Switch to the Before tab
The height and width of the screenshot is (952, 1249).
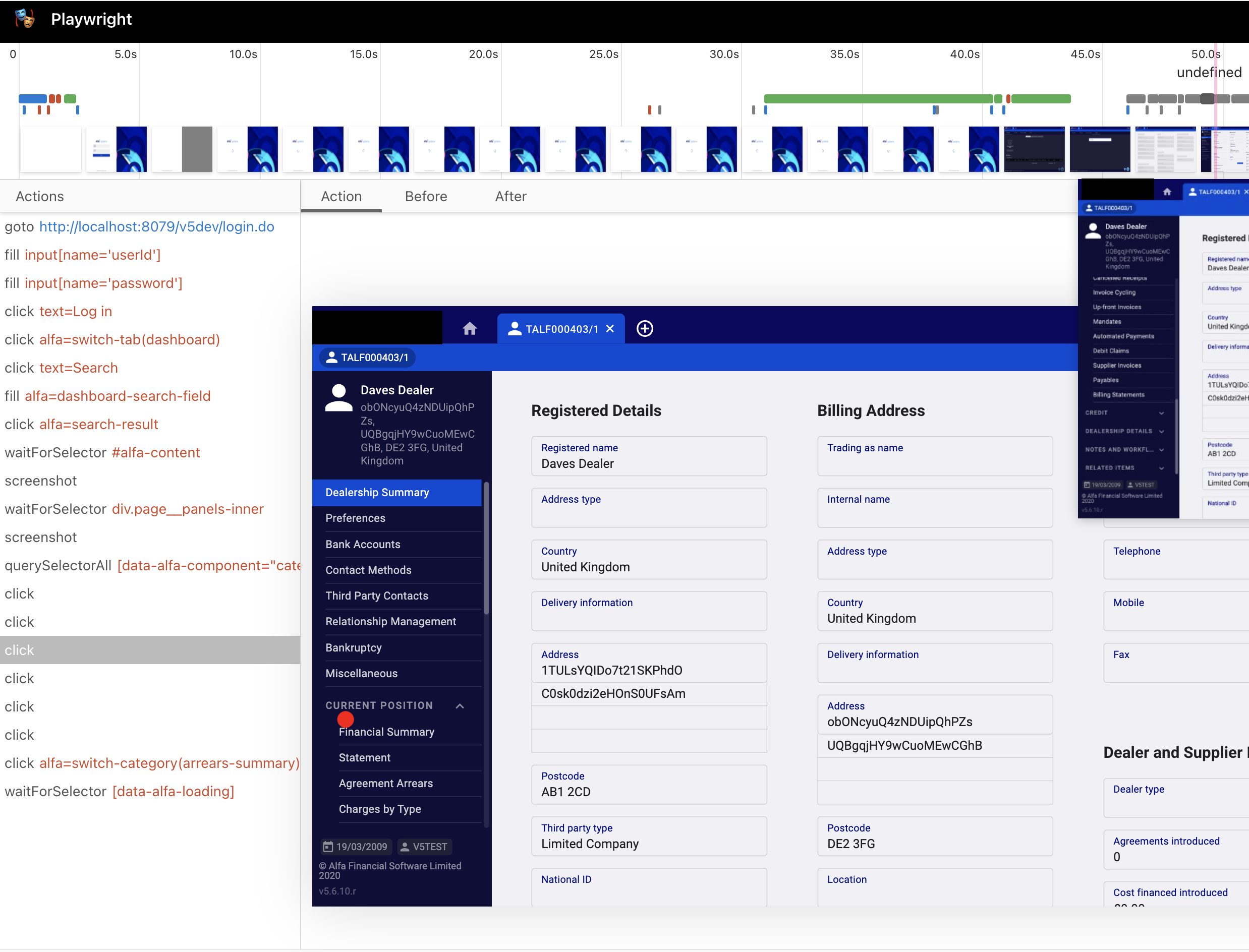[x=426, y=197]
